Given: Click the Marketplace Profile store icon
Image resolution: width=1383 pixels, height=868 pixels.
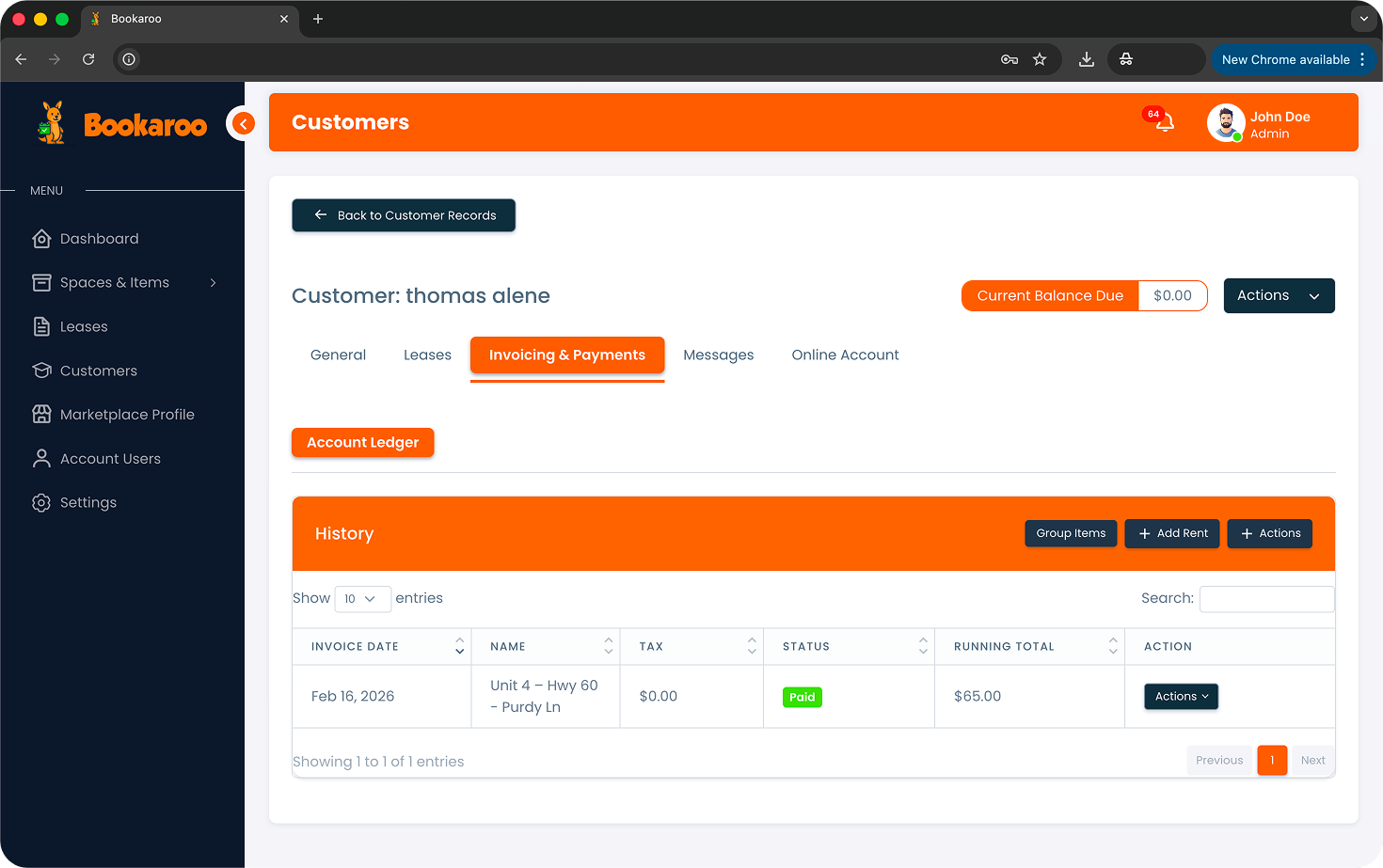Looking at the screenshot, I should coord(41,415).
